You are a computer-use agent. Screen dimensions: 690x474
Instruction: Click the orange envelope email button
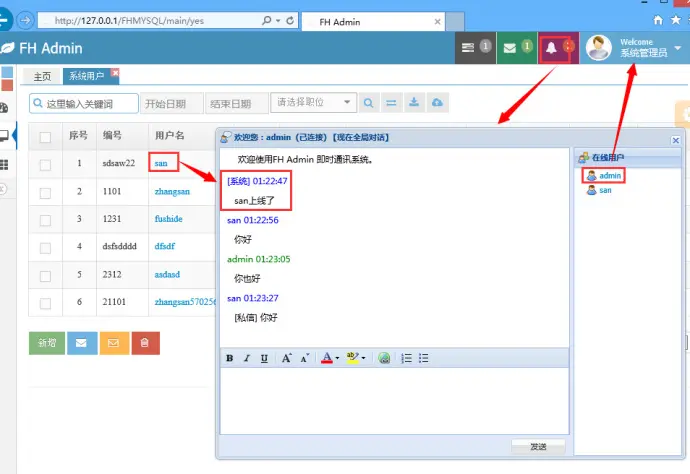click(x=114, y=343)
